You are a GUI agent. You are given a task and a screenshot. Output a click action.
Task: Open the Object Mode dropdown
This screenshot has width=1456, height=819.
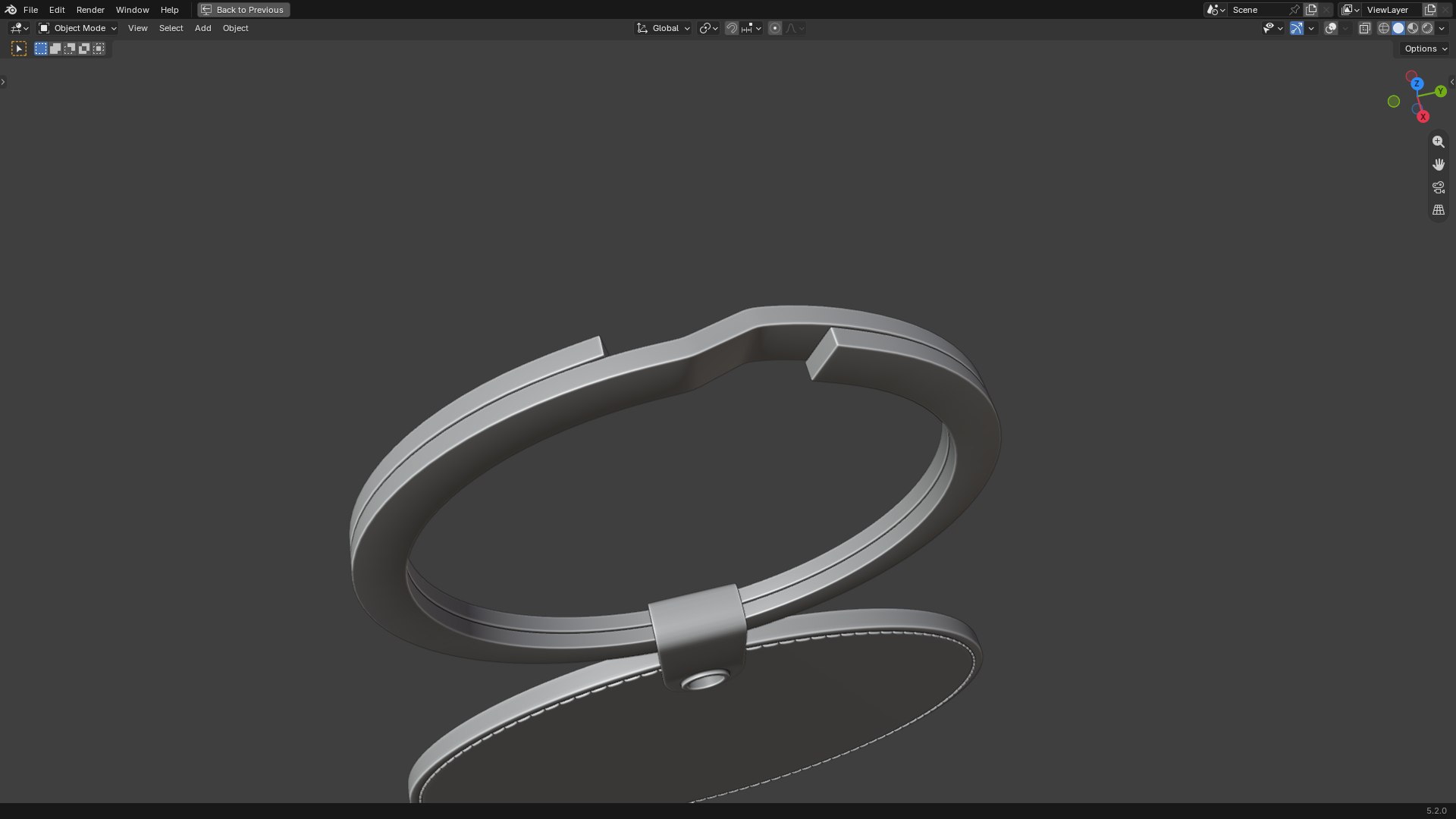(77, 28)
